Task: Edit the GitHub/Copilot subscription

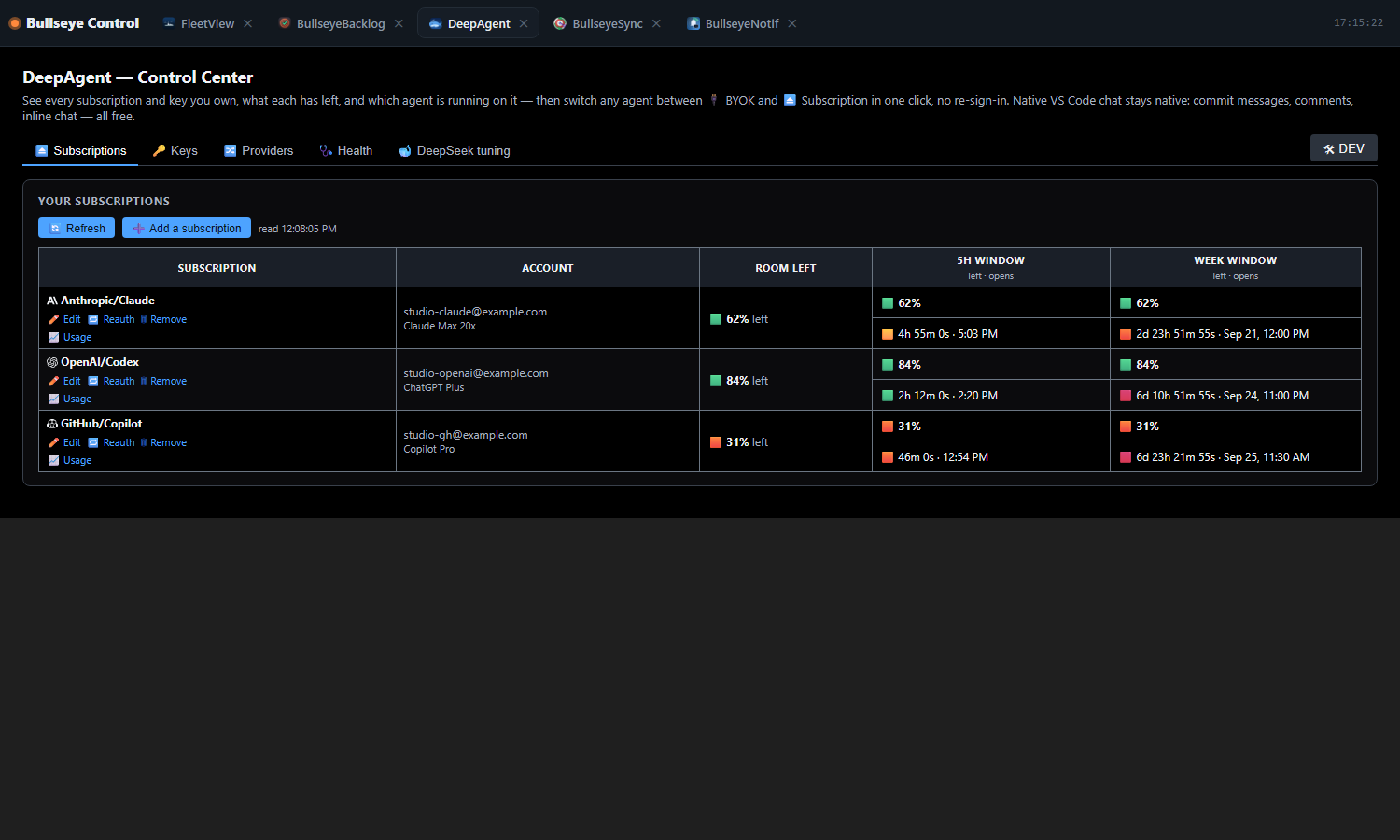Action: pyautogui.click(x=64, y=442)
